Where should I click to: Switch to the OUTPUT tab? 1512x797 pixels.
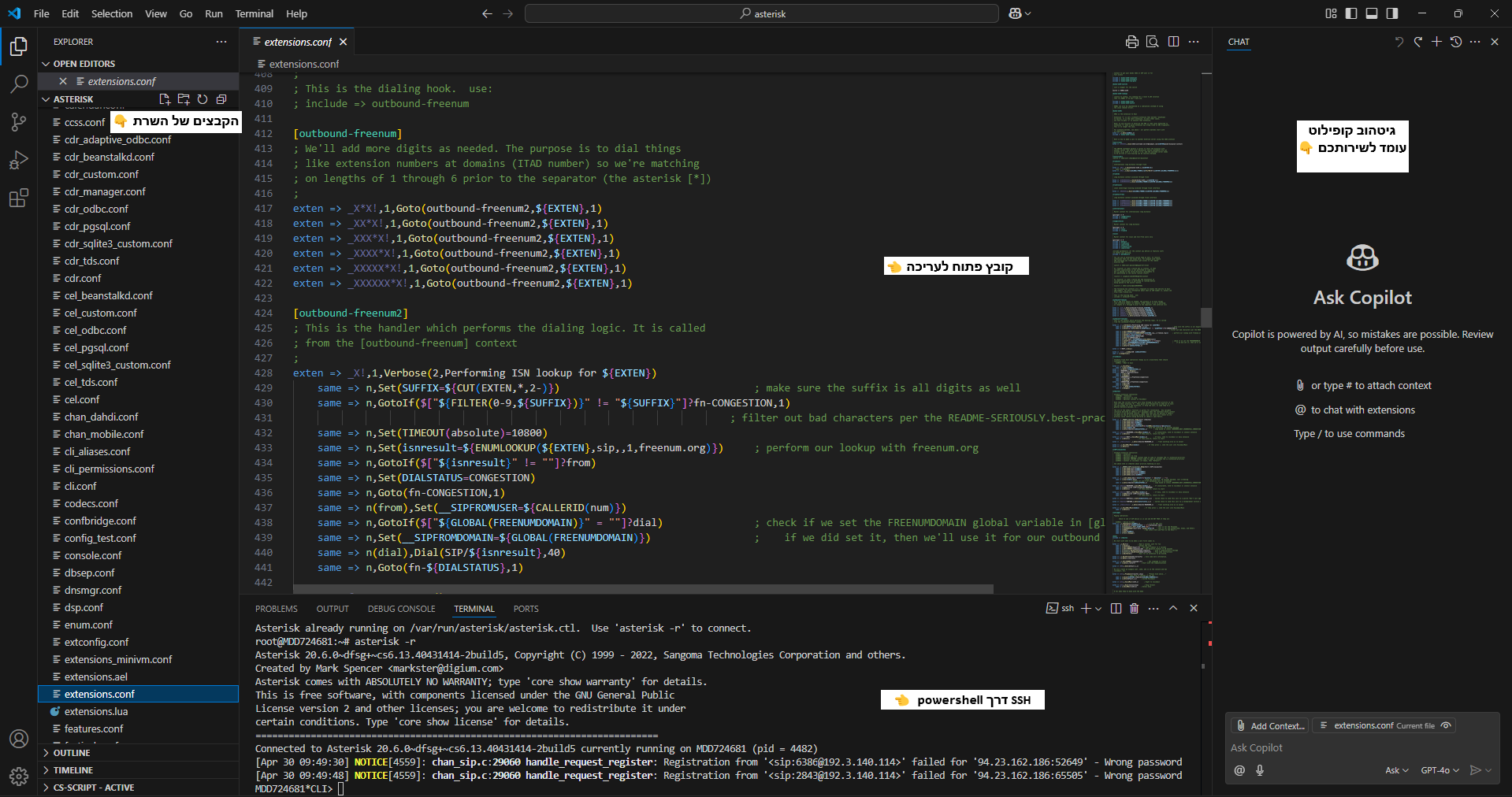click(332, 609)
